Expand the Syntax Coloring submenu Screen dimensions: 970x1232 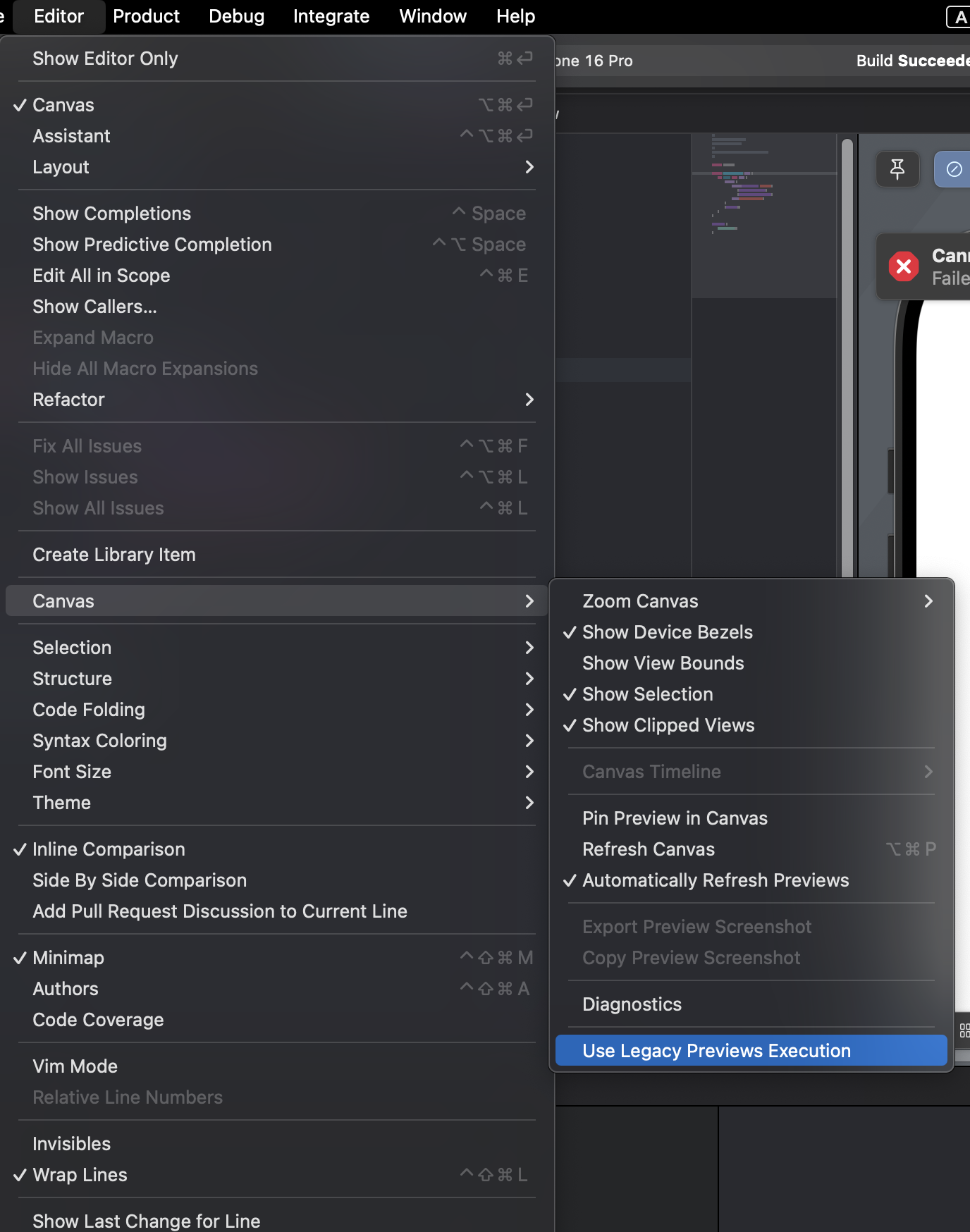tap(276, 741)
